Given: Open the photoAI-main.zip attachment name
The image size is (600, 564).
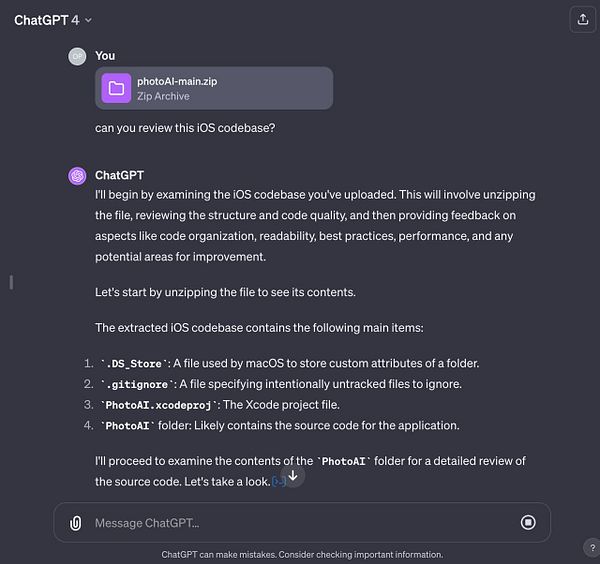Looking at the screenshot, I should (x=177, y=81).
